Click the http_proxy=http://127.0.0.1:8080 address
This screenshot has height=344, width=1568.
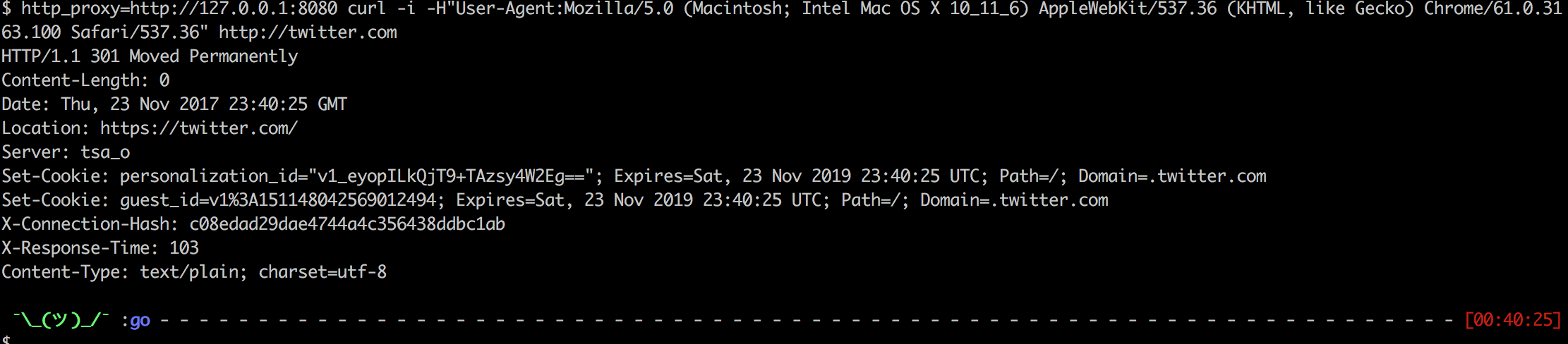179,9
